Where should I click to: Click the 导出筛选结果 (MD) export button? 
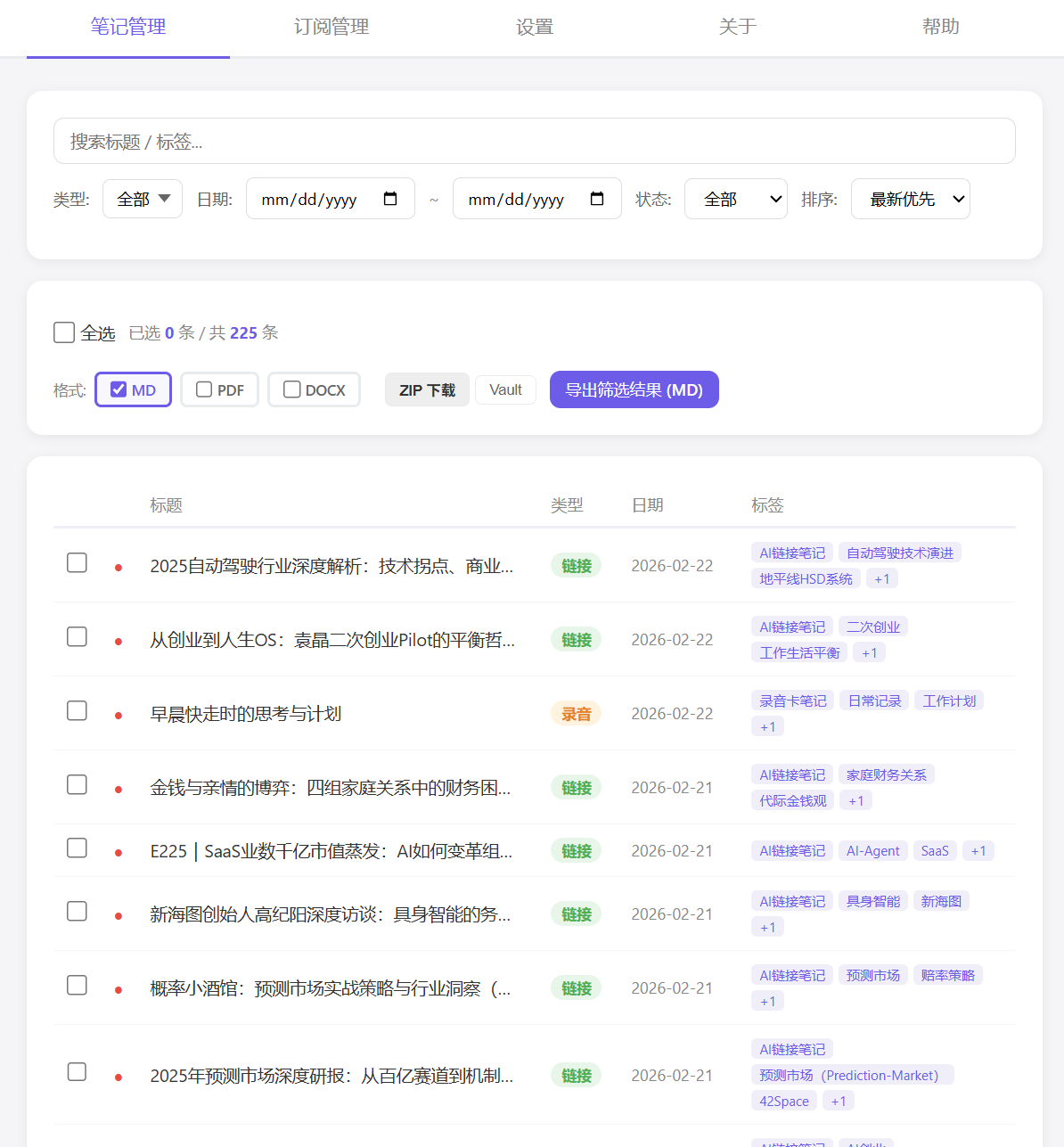634,389
